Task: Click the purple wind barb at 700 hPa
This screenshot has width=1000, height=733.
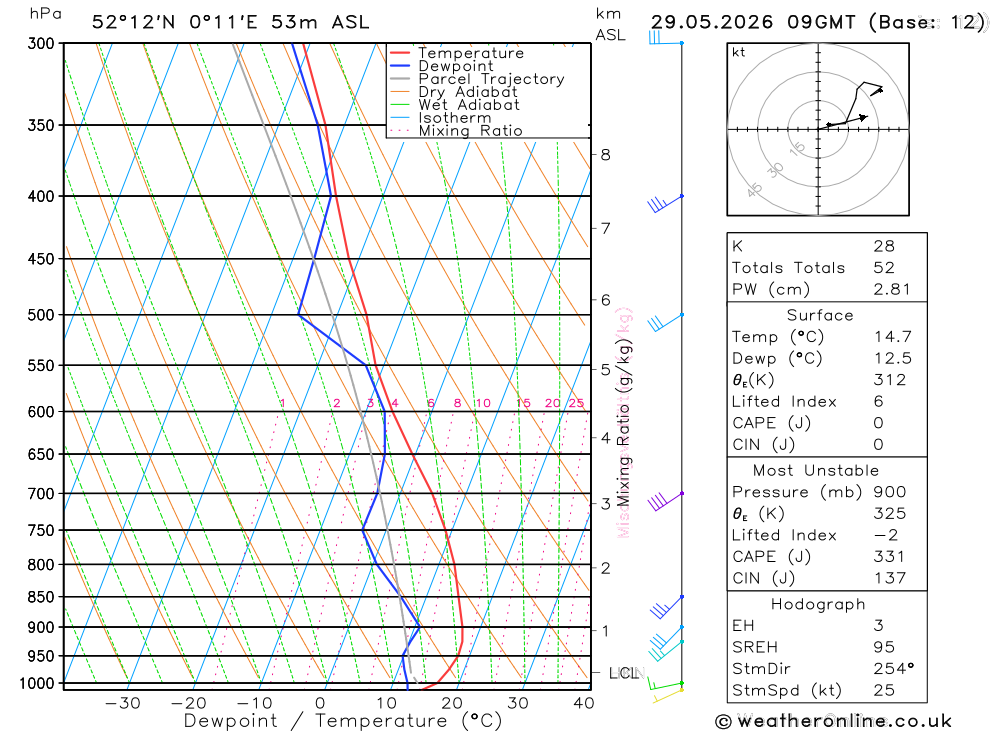Action: tap(665, 501)
